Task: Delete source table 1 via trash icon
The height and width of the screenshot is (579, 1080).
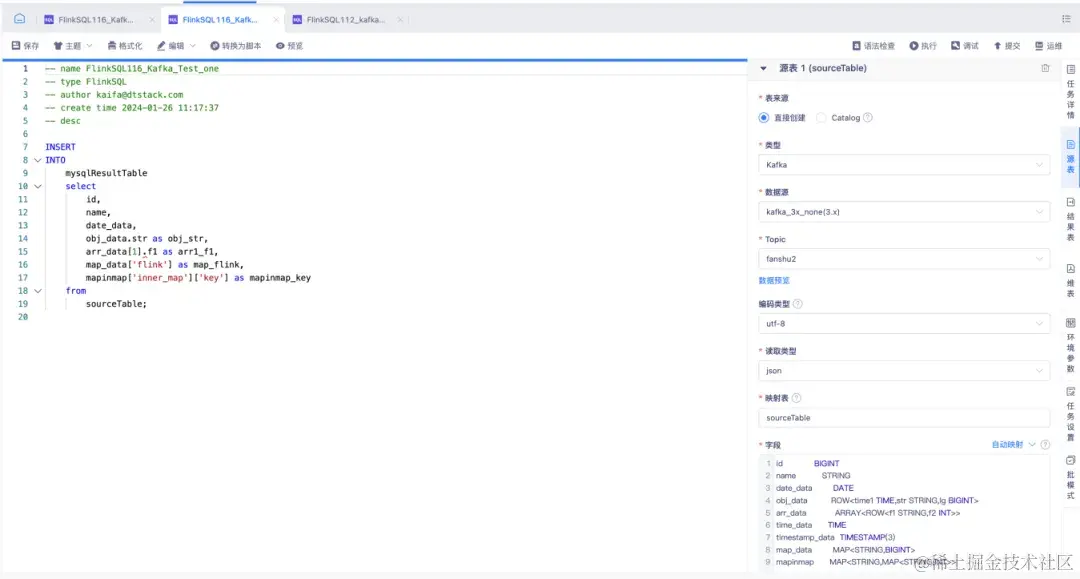Action: point(1045,68)
